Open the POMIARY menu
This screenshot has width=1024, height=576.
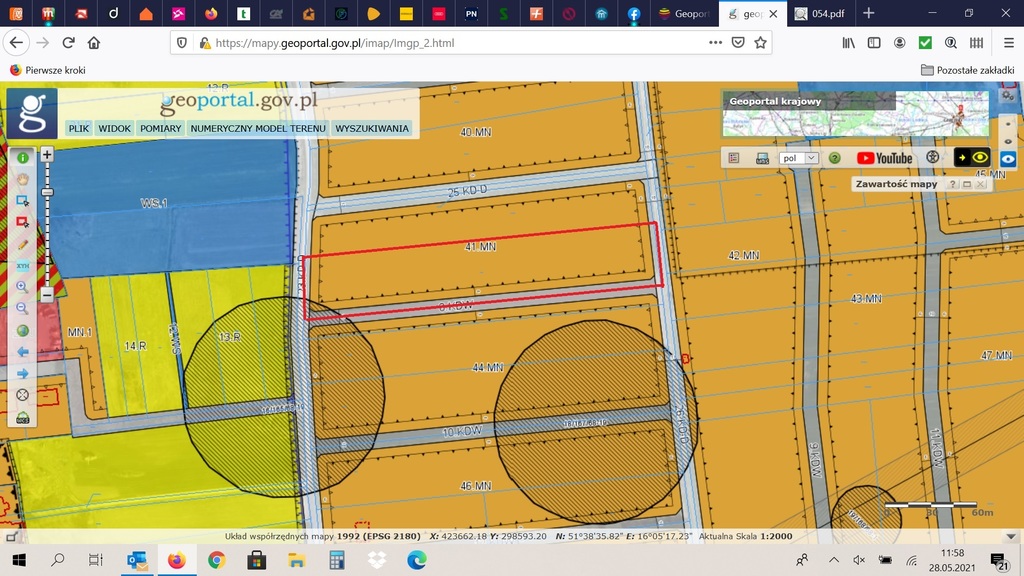[x=161, y=129]
